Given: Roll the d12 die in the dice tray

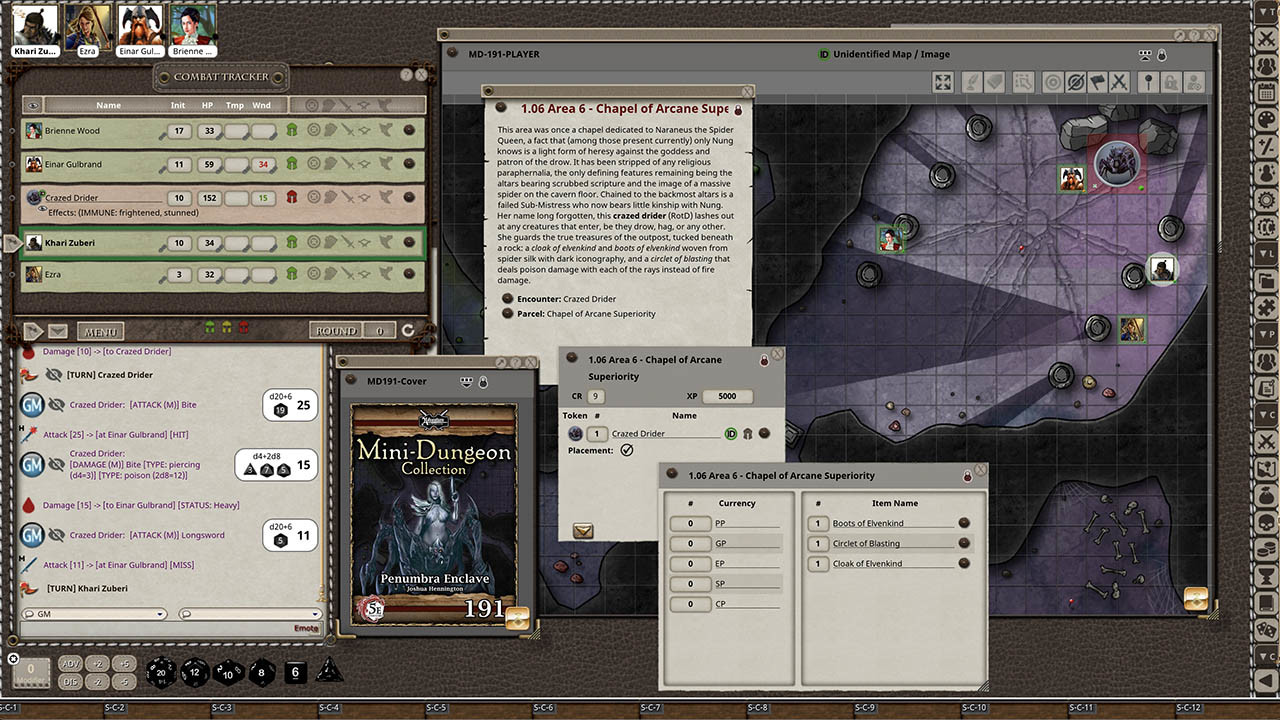Looking at the screenshot, I should point(194,673).
